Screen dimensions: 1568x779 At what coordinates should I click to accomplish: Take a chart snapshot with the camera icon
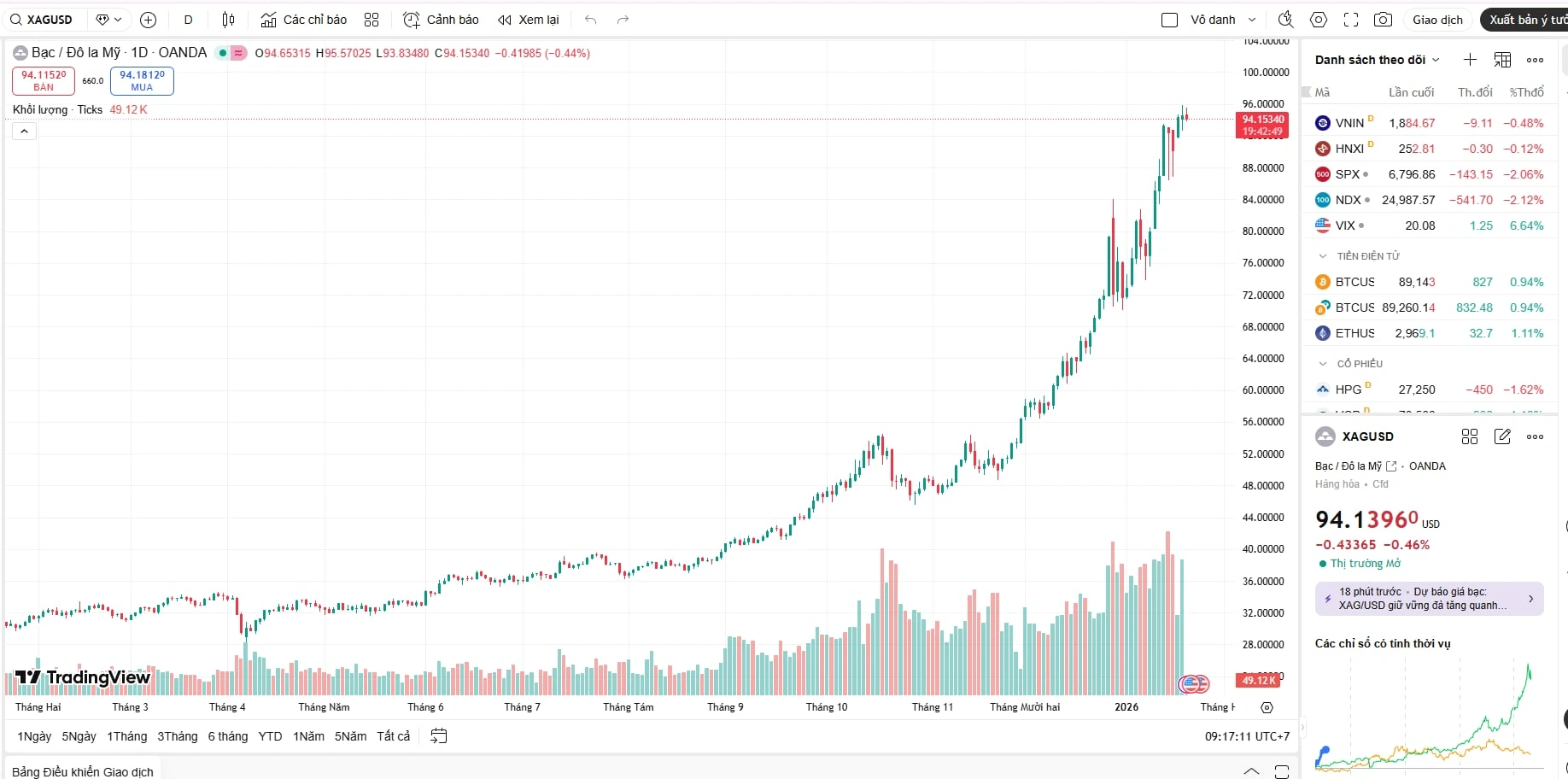[1384, 19]
